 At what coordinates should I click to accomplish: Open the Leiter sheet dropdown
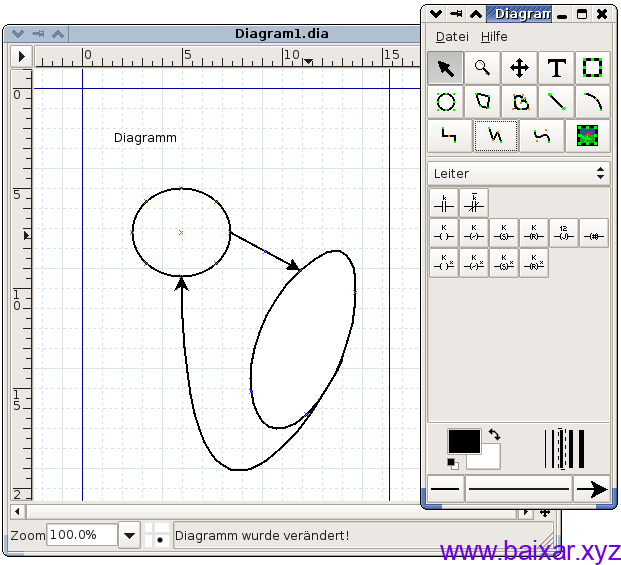[x=518, y=173]
